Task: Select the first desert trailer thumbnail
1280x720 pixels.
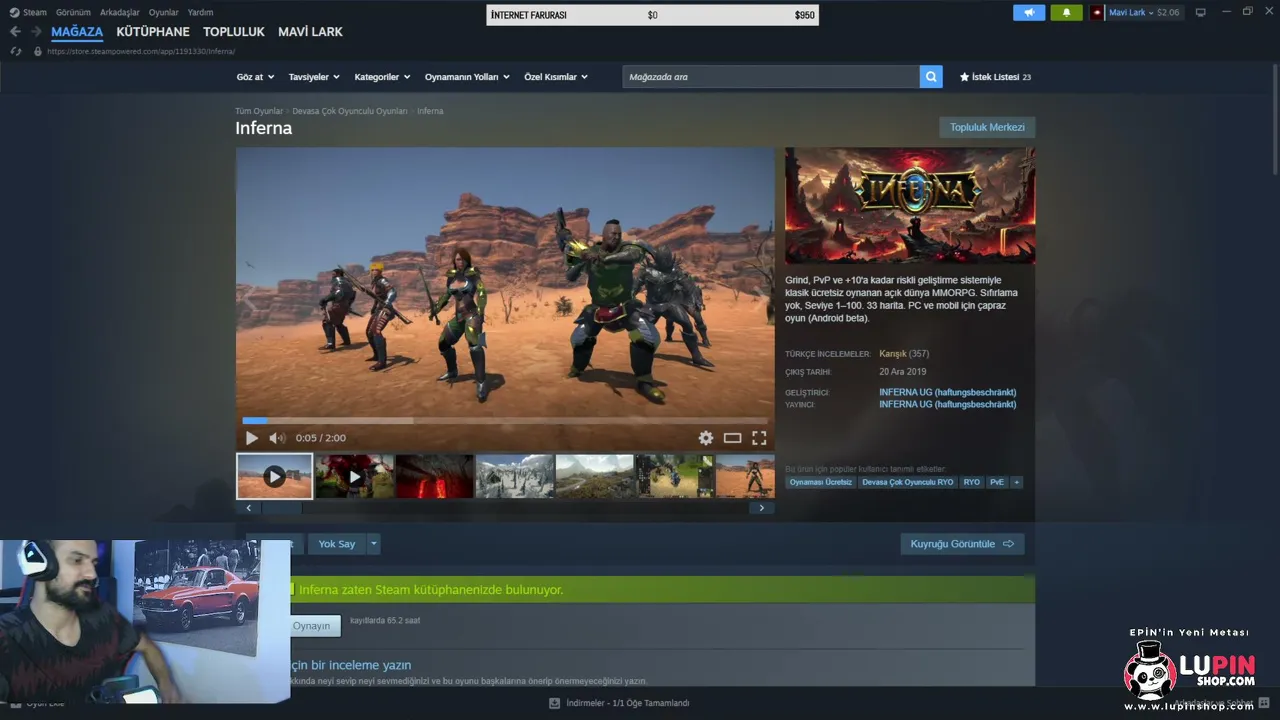Action: pyautogui.click(x=274, y=476)
